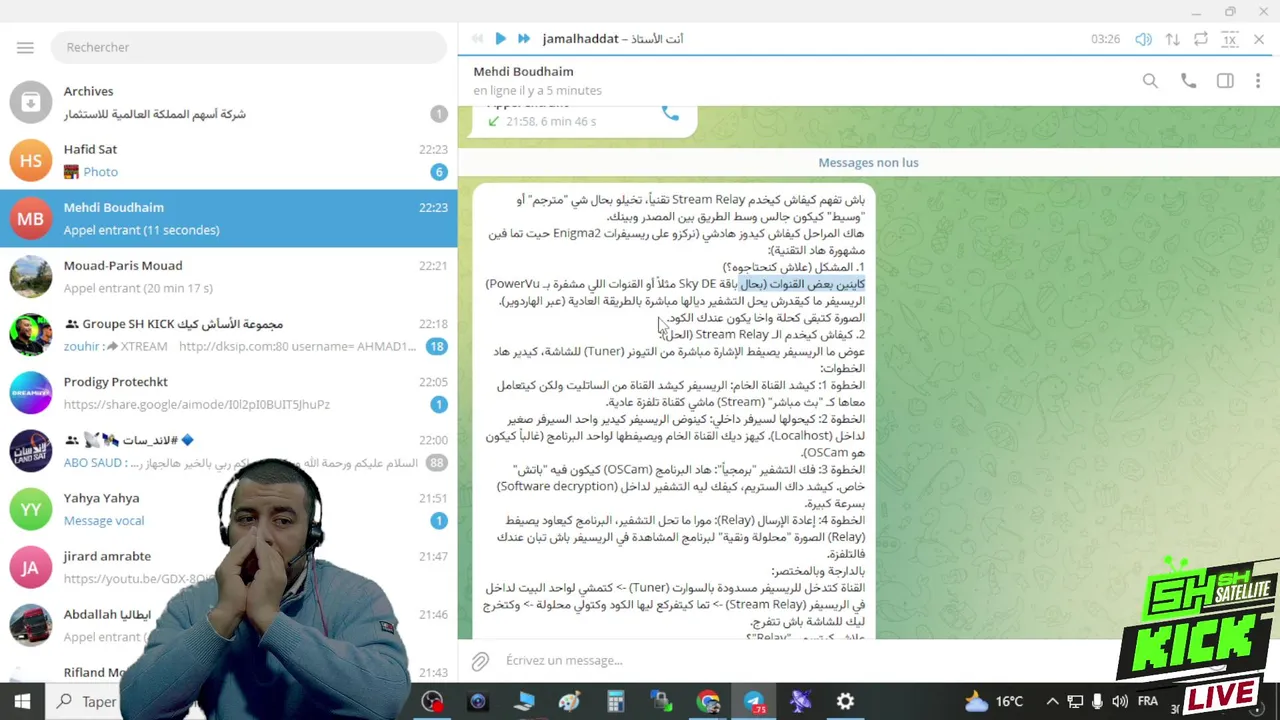This screenshot has width=1280, height=720.
Task: Click the Photo preview in Hafid Sat row
Action: pos(91,172)
